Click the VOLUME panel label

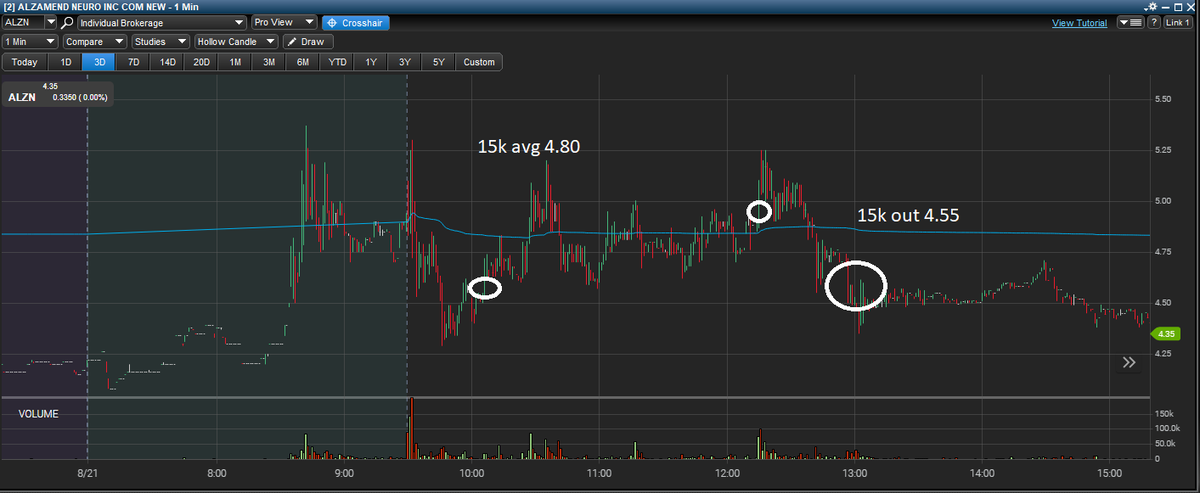tap(37, 413)
